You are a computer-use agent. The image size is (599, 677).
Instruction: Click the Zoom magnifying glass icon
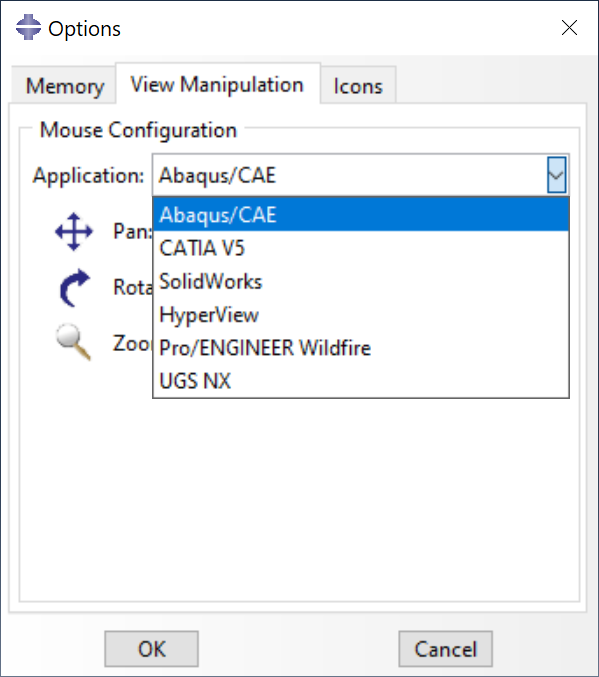click(74, 342)
